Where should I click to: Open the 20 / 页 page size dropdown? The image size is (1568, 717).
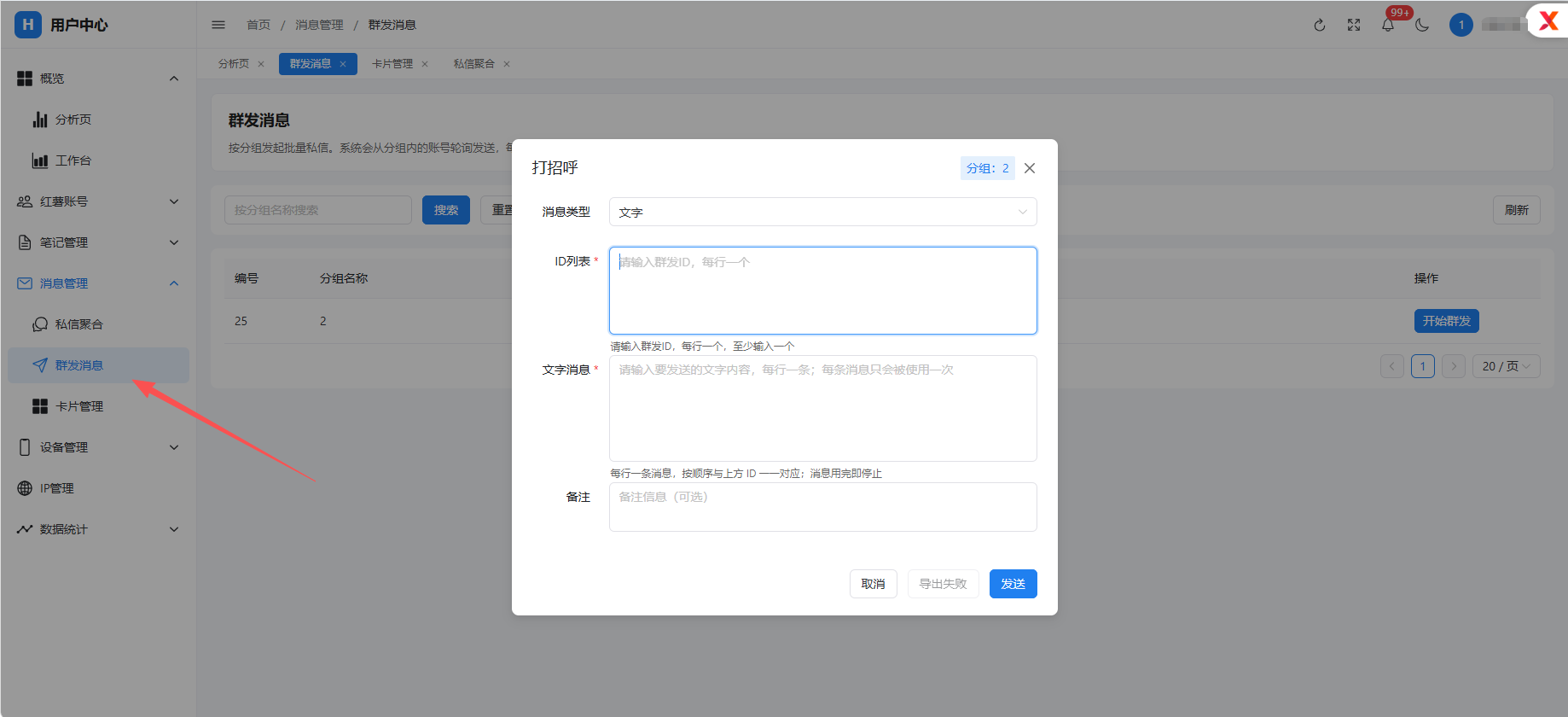[1507, 366]
